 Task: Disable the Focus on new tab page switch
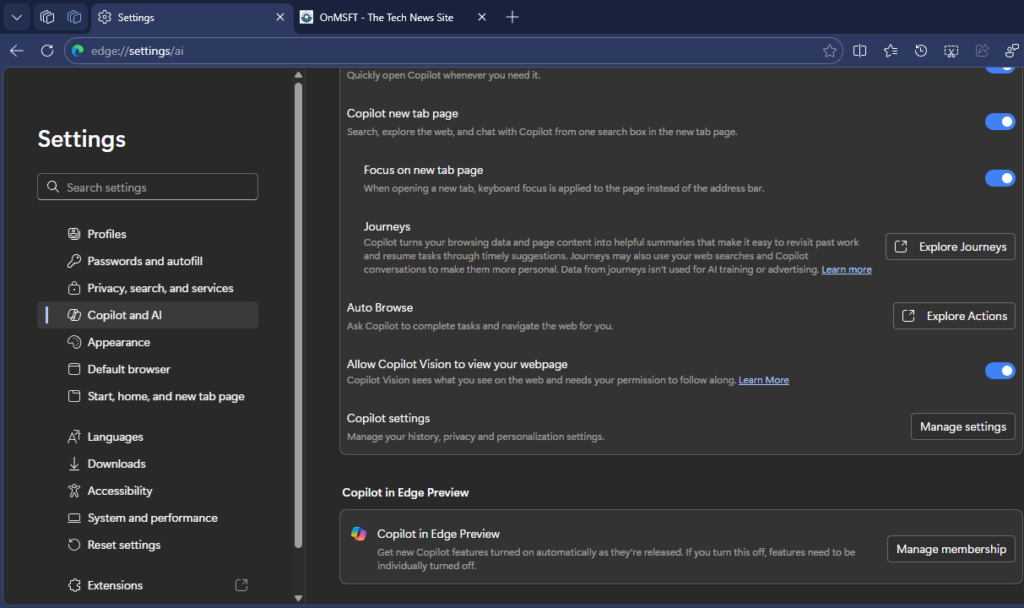(x=999, y=178)
